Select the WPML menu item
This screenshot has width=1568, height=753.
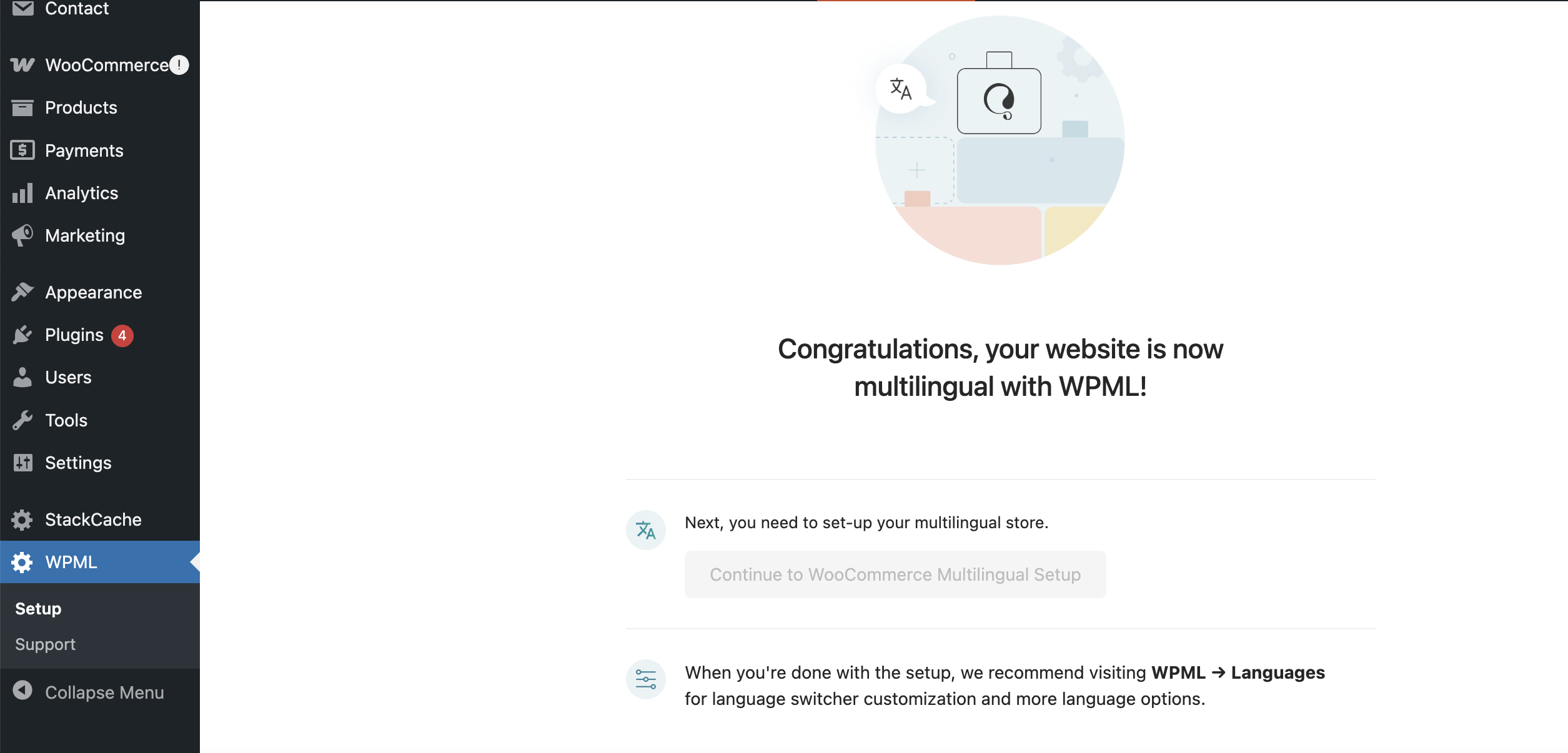(71, 562)
